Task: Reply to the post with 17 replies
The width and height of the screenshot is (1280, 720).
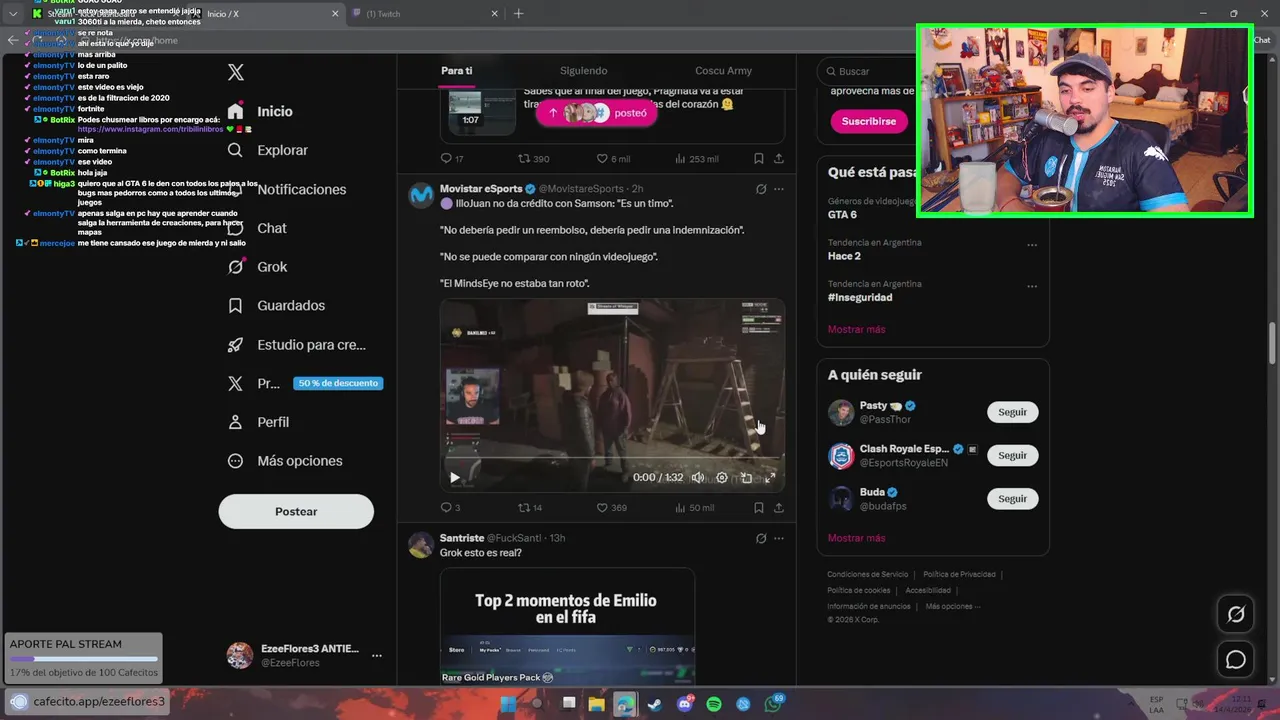Action: pos(452,158)
